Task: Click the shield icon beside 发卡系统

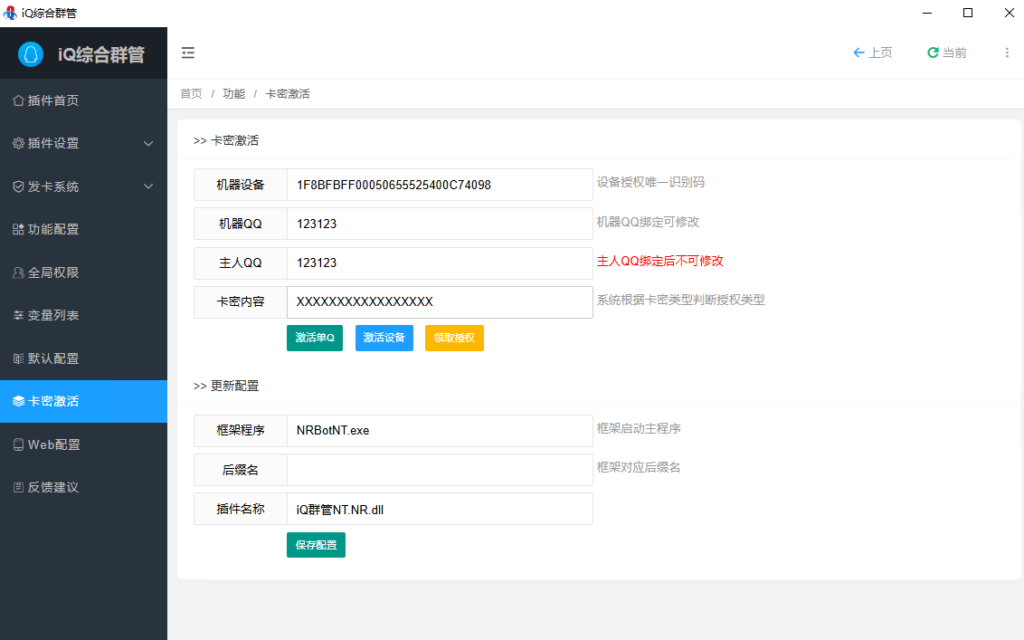Action: click(18, 186)
